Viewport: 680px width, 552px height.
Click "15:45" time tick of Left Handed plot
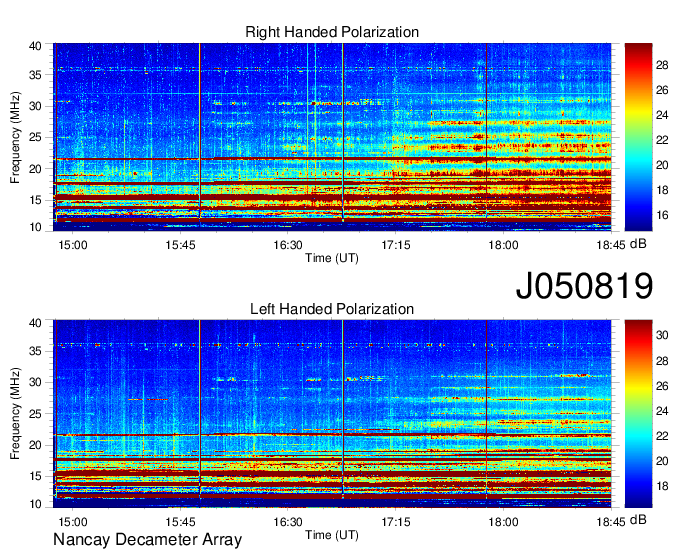point(180,522)
